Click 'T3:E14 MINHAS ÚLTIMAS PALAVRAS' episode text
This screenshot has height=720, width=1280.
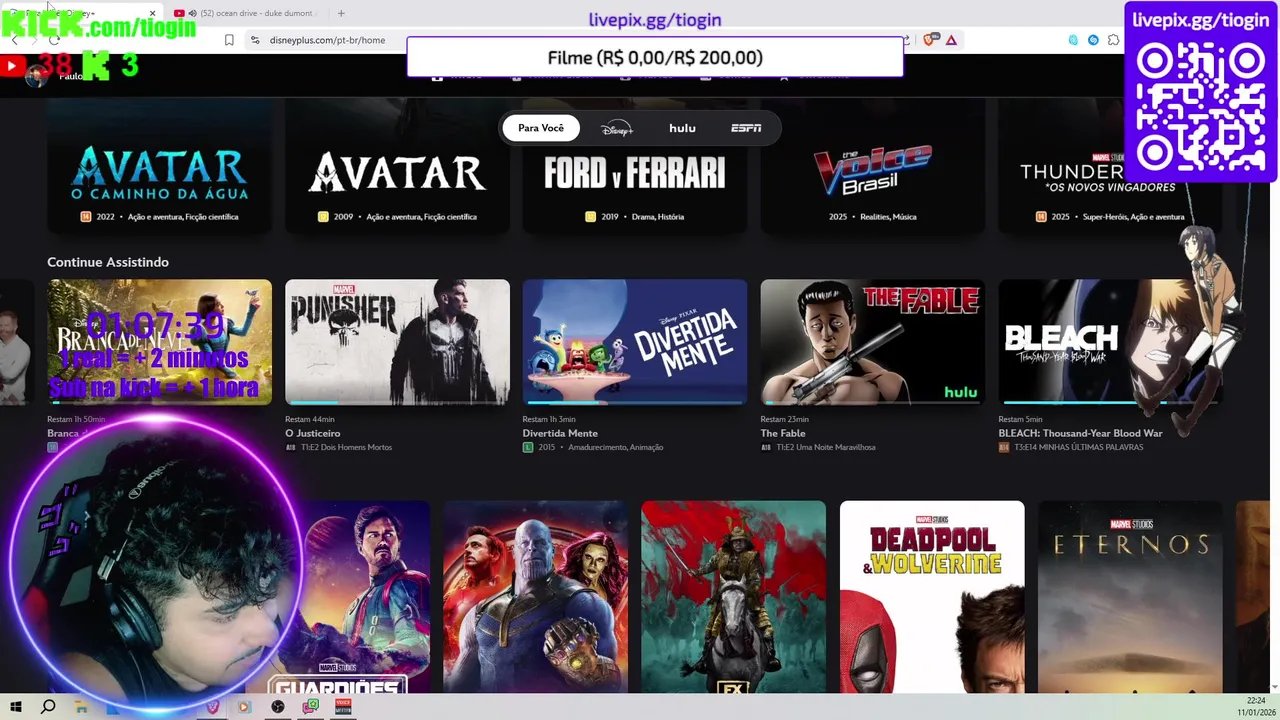click(1078, 447)
